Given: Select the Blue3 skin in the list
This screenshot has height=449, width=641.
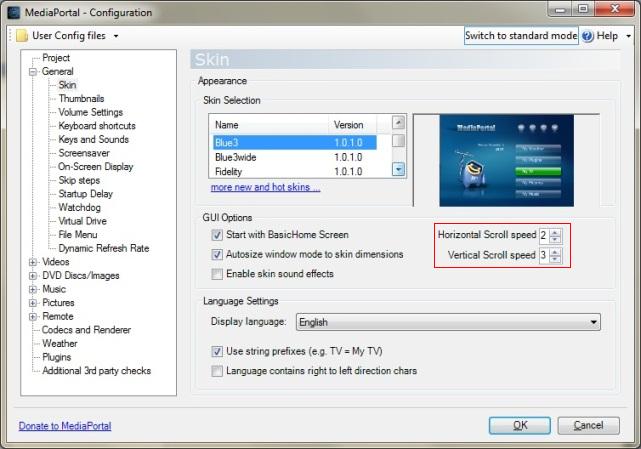Looking at the screenshot, I should [x=294, y=143].
